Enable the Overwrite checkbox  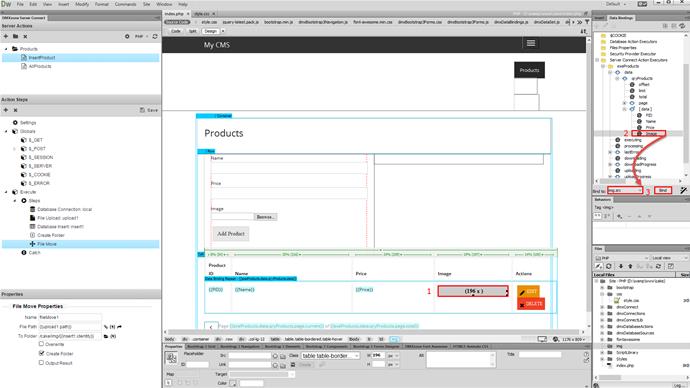point(41,344)
